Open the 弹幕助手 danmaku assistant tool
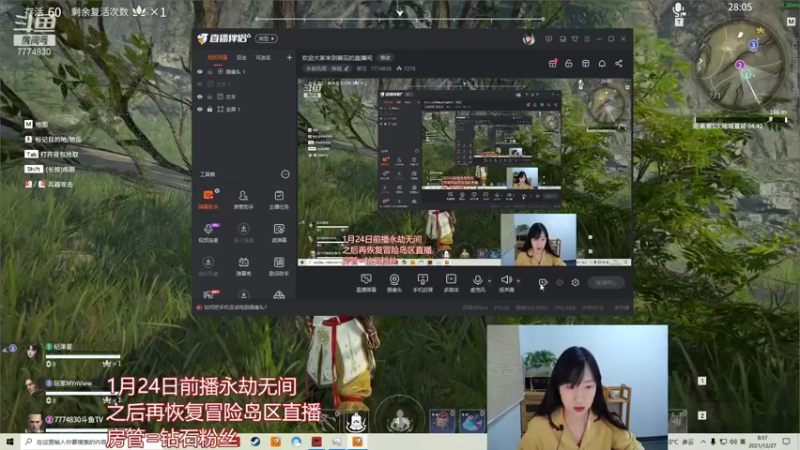Image resolution: width=800 pixels, height=450 pixels. [208, 199]
